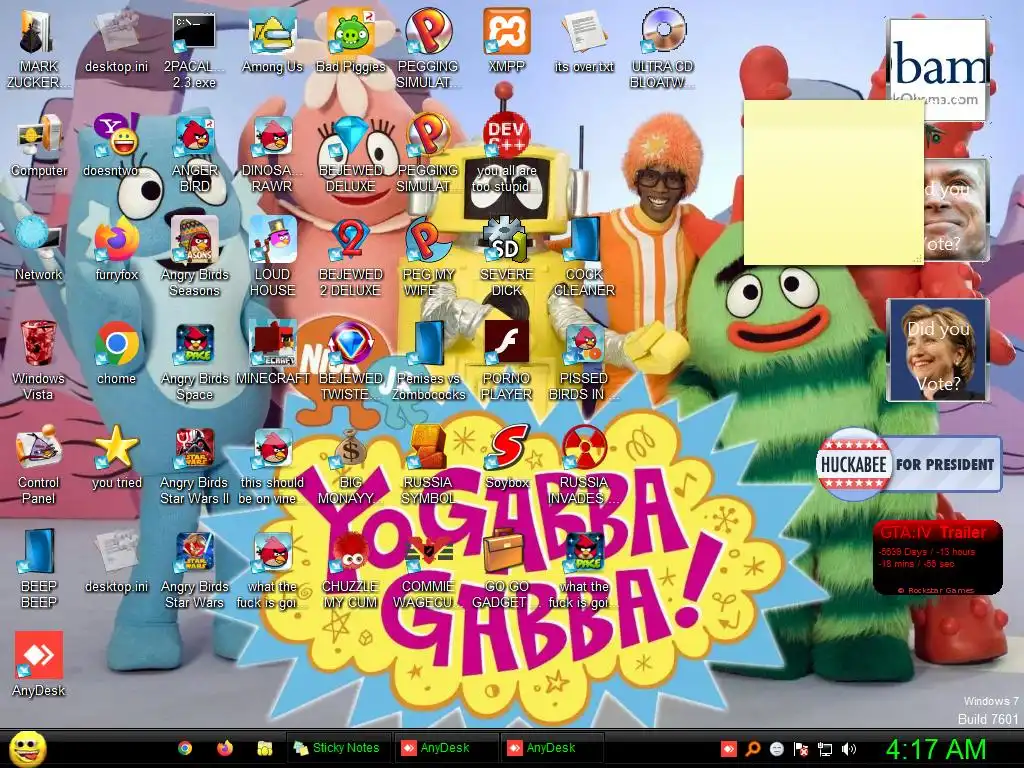Click the pinned Chrome taskbar icon
Image resolution: width=1024 pixels, height=768 pixels.
pos(185,748)
